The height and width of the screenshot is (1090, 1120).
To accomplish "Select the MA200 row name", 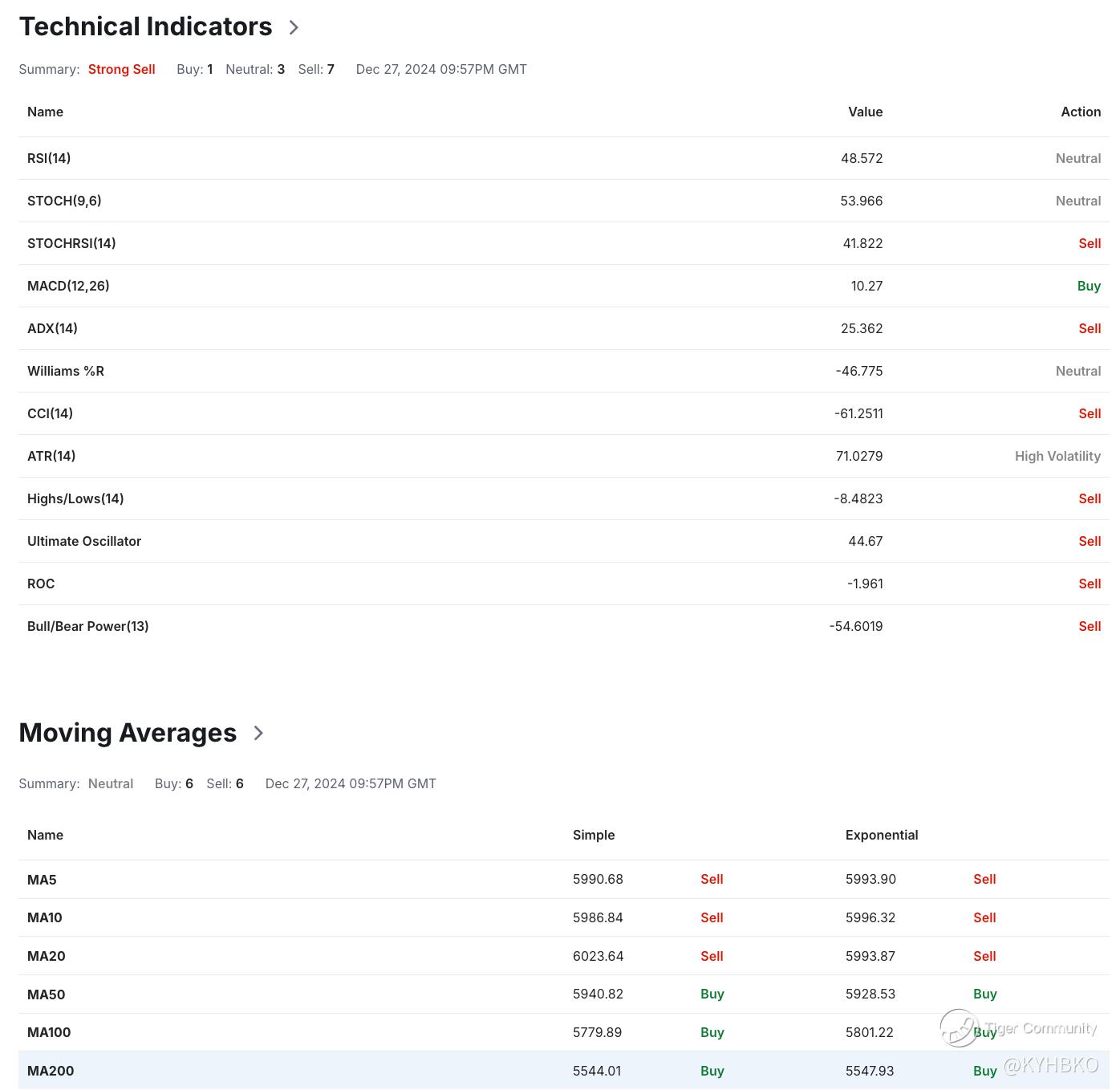I will click(51, 1071).
